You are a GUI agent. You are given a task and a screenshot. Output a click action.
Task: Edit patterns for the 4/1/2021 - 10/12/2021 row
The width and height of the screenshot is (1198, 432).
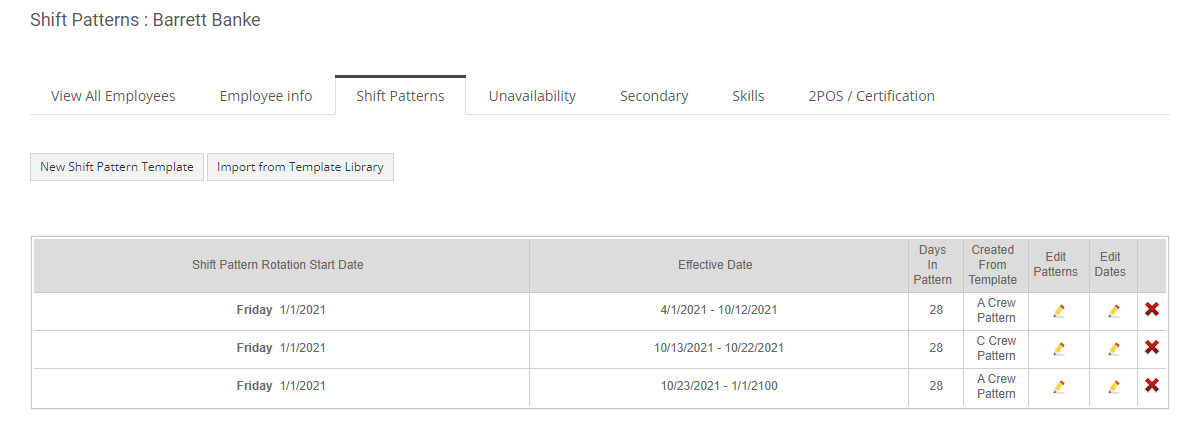(x=1058, y=310)
